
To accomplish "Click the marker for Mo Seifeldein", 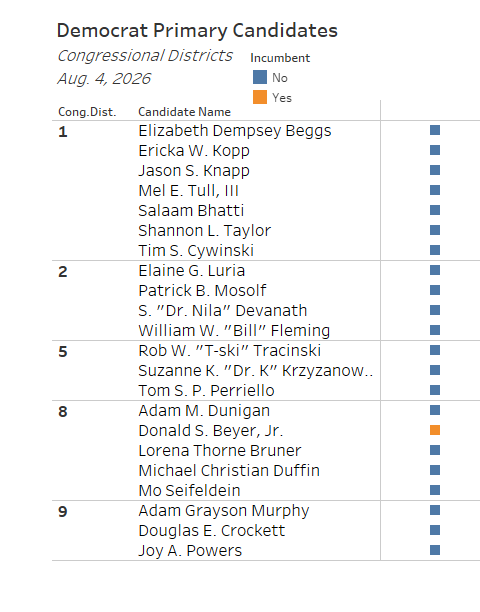I will click(x=435, y=490).
